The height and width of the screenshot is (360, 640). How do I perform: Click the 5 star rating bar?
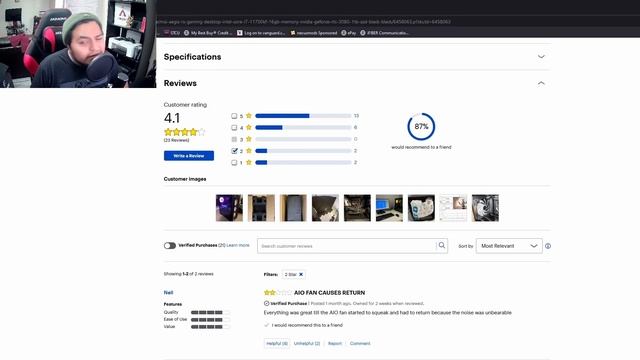(303, 116)
